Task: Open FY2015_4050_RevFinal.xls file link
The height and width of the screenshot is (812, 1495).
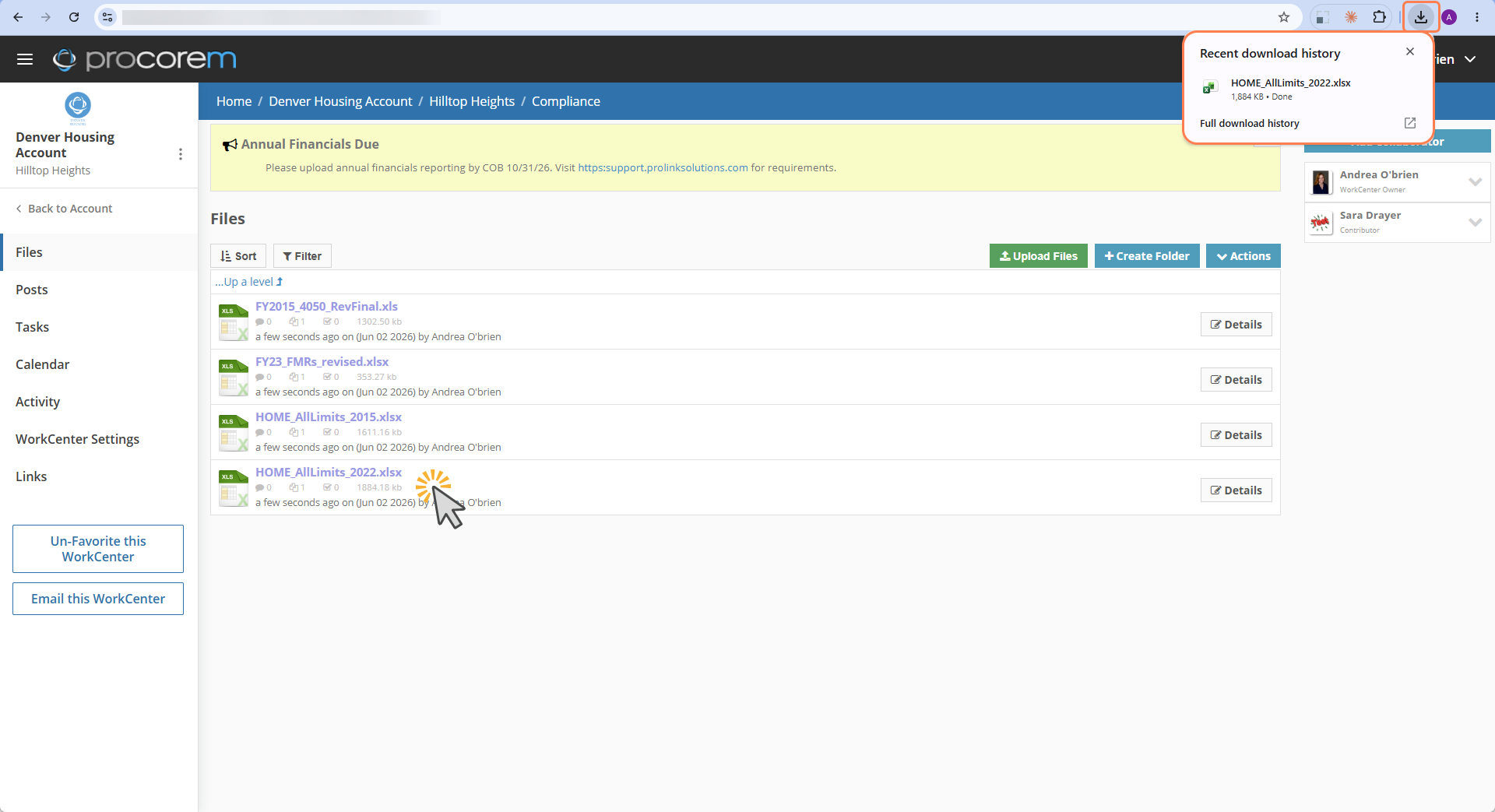Action: coord(326,307)
